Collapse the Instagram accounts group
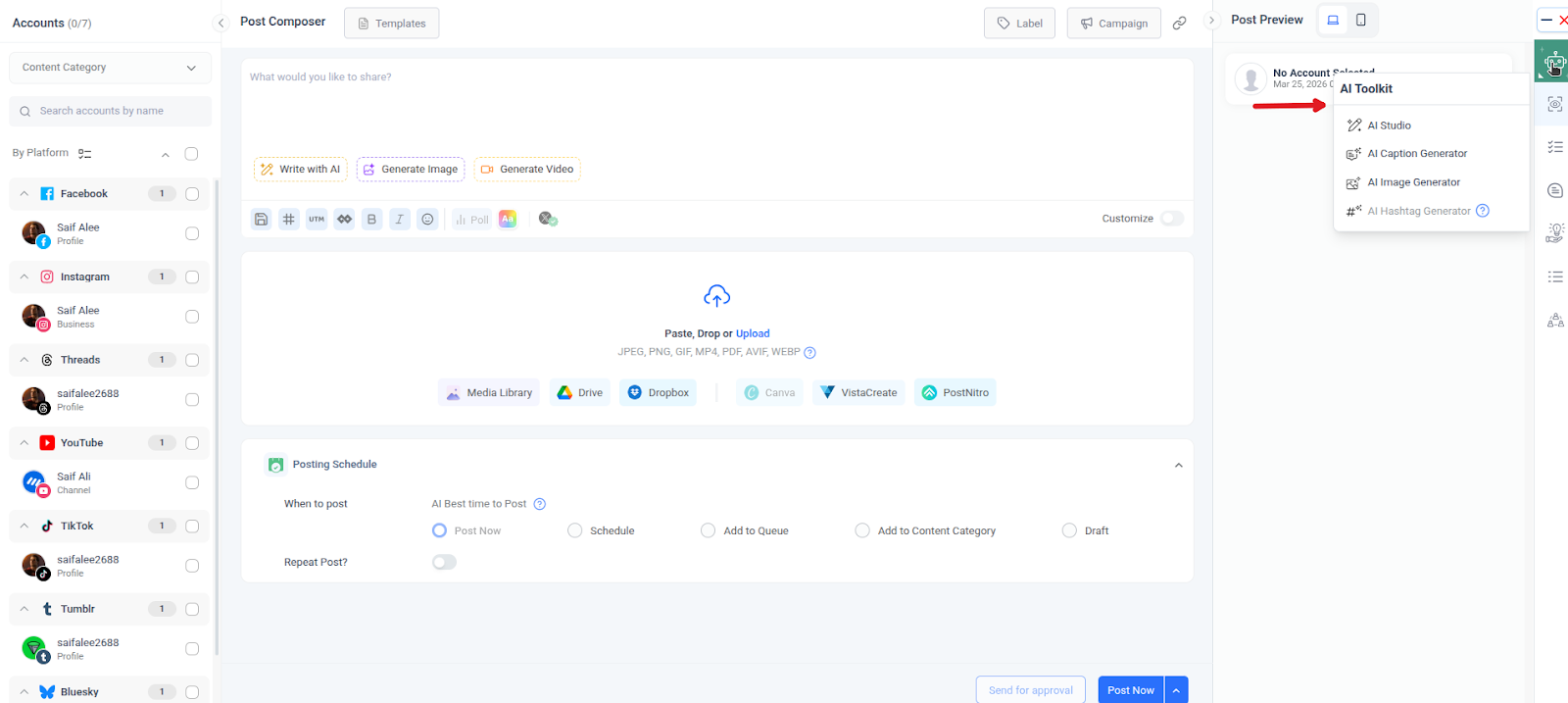Image resolution: width=1568 pixels, height=703 pixels. [x=24, y=277]
